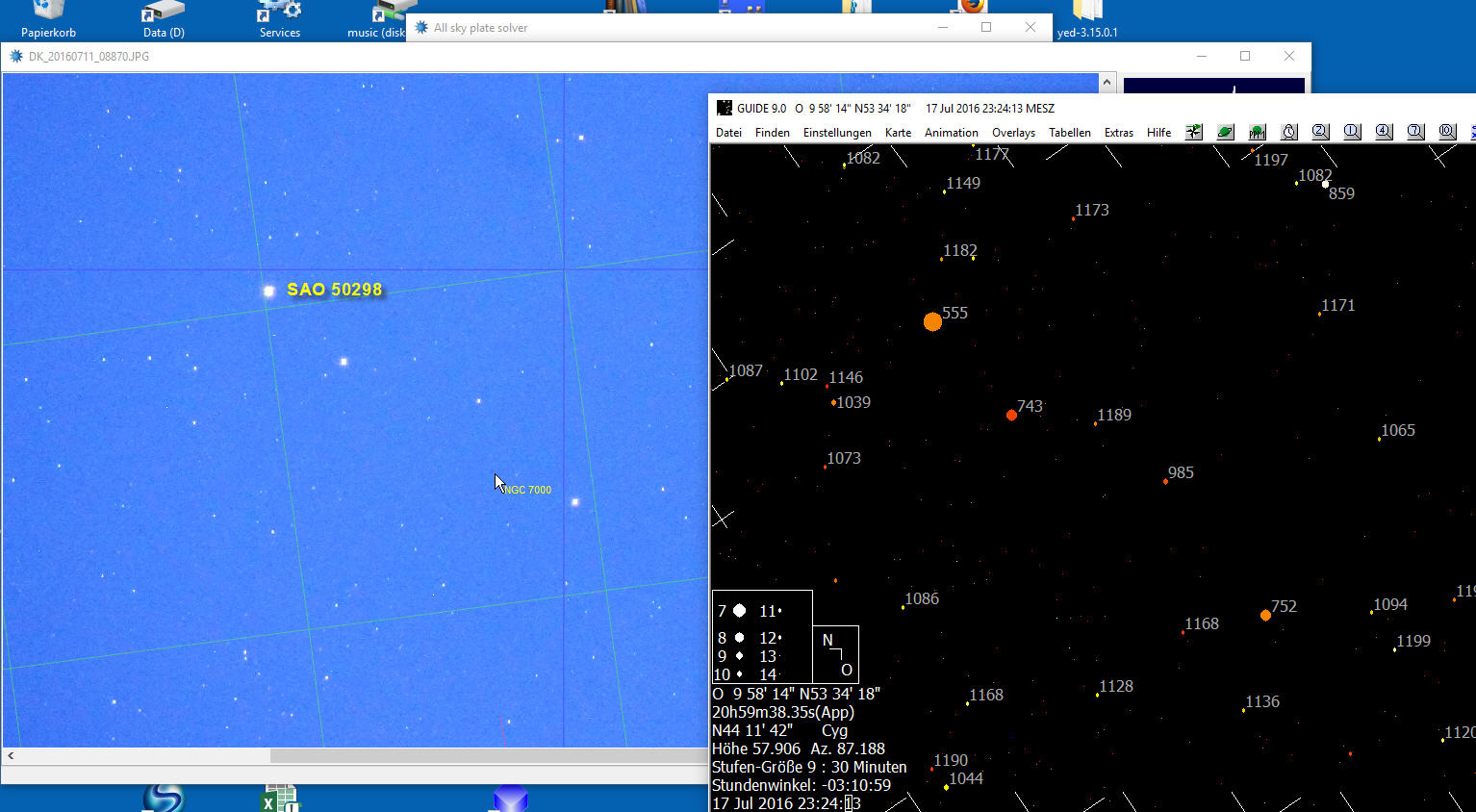Select the zoom level 2 magnifier

click(1320, 132)
